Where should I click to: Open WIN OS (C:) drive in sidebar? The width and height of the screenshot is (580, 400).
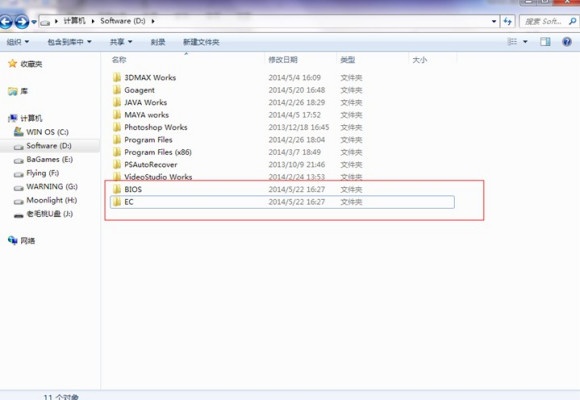coord(47,132)
